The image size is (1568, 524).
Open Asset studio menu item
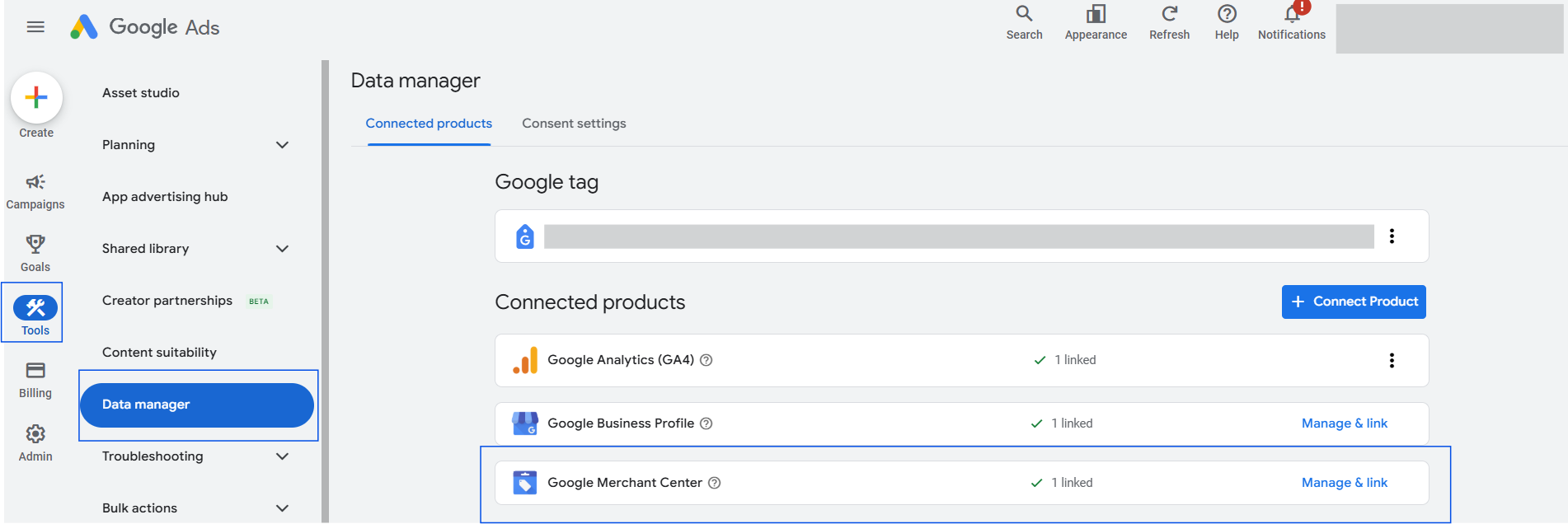coord(141,93)
